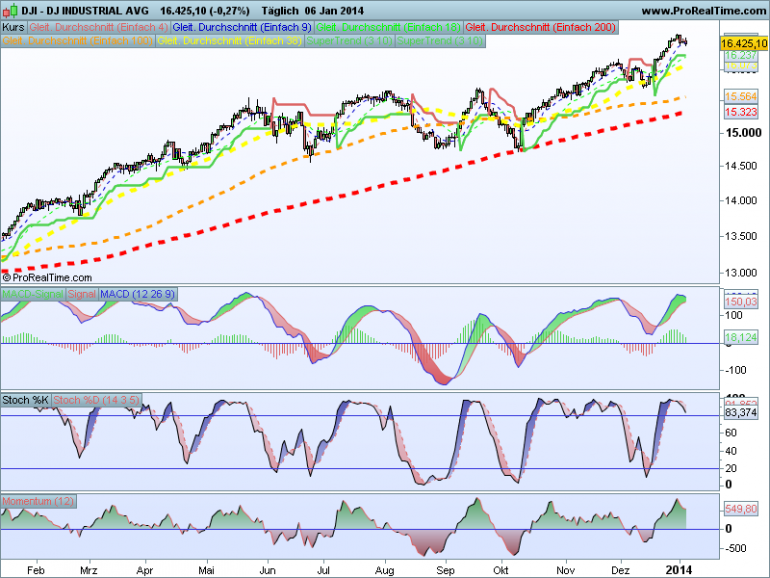This screenshot has width=770, height=578.
Task: Click the Feb month on time axis
Action: pyautogui.click(x=36, y=570)
